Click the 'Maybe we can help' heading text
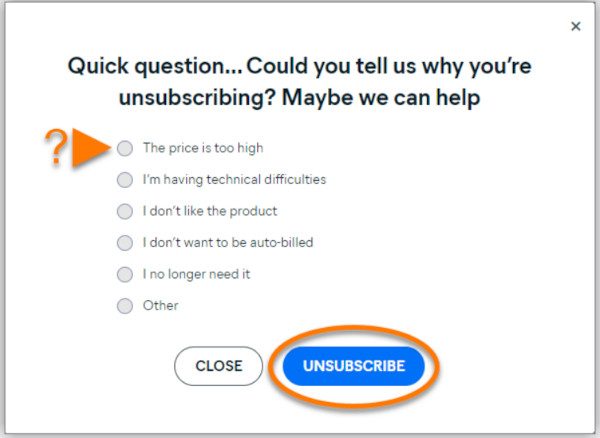The width and height of the screenshot is (600, 438). point(381,98)
